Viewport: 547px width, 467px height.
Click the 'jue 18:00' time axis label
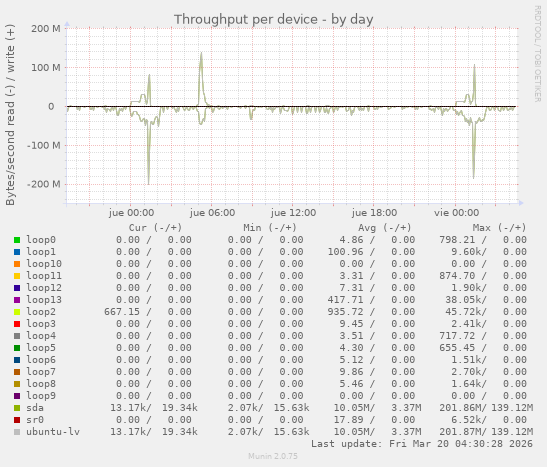(x=374, y=213)
